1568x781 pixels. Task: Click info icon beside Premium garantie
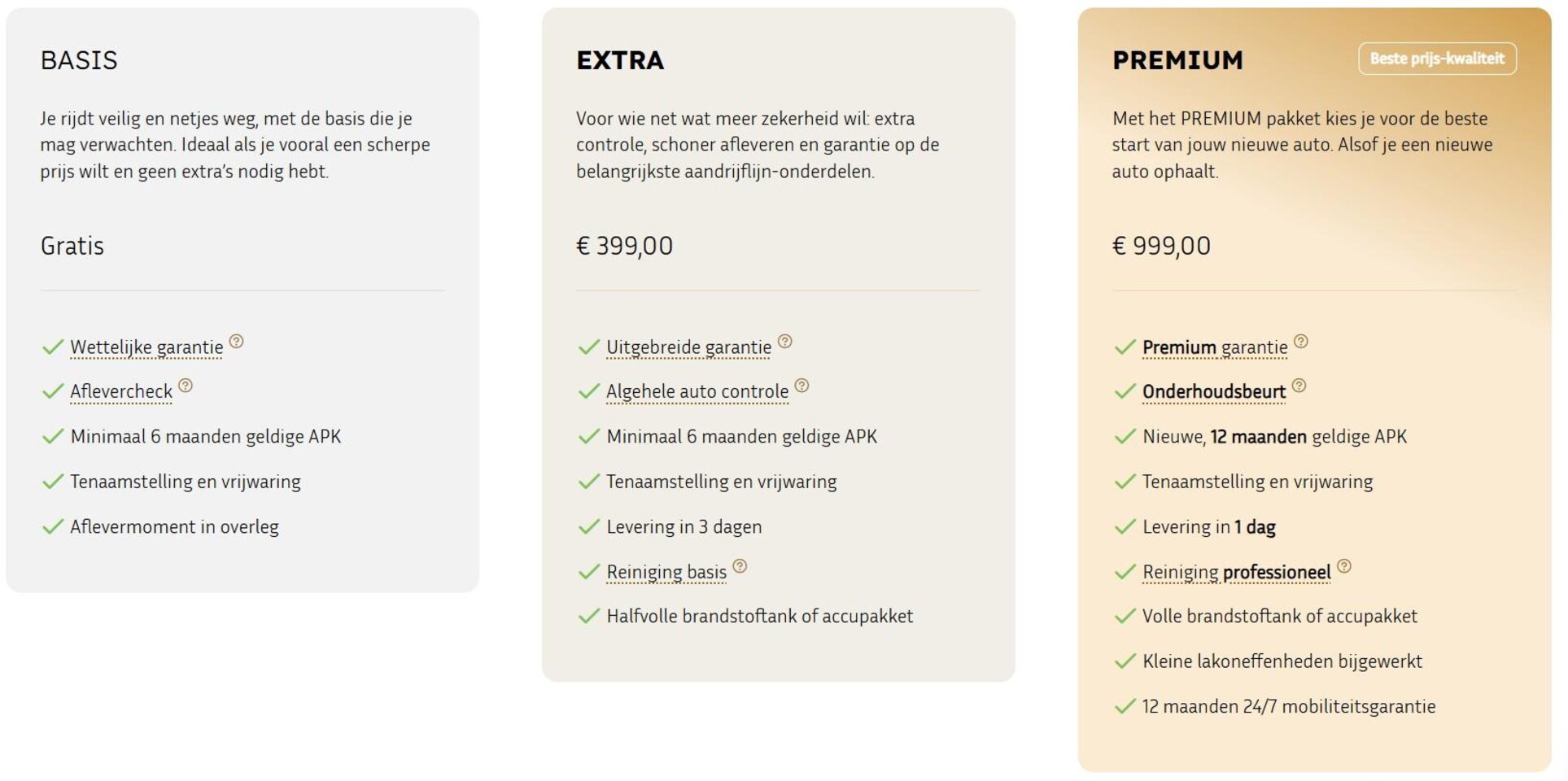tap(1301, 342)
